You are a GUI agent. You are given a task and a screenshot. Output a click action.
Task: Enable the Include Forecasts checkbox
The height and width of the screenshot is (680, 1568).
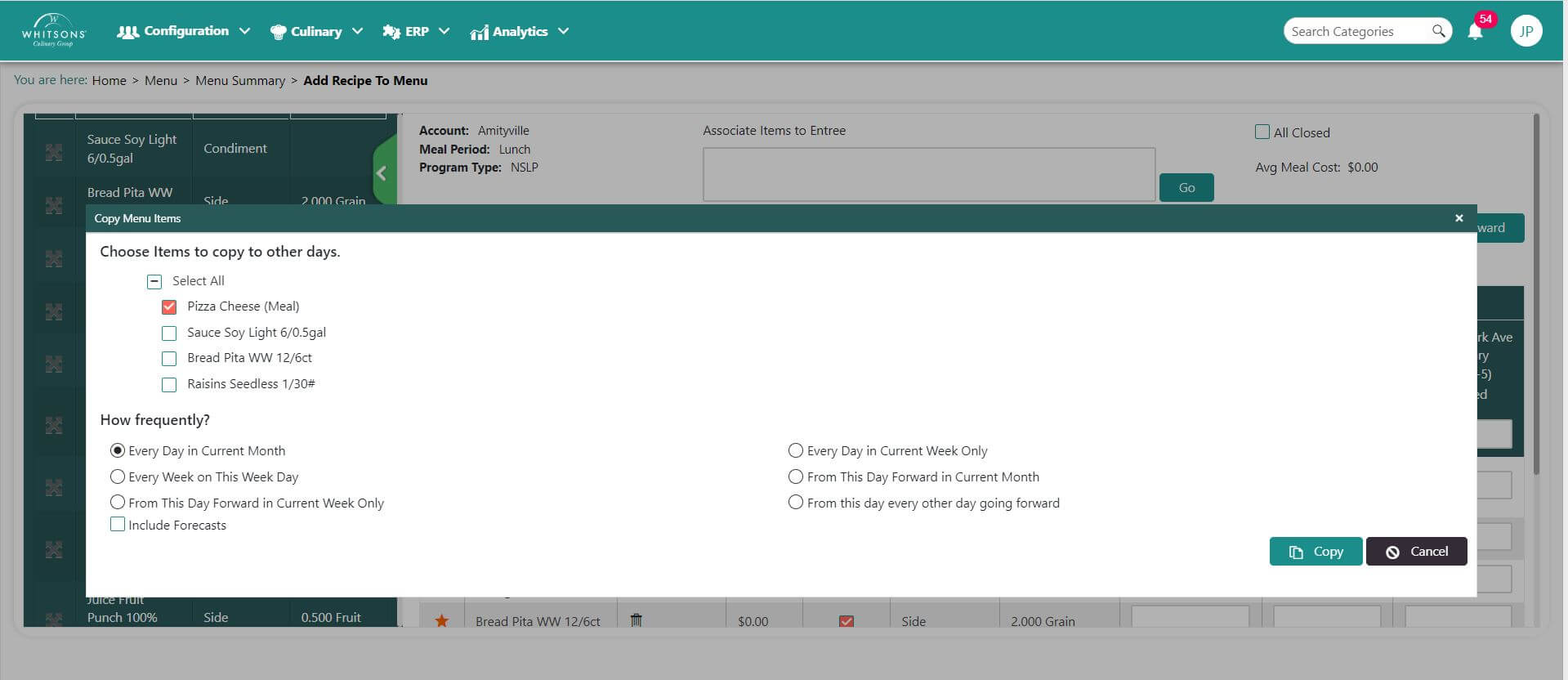[x=118, y=525]
